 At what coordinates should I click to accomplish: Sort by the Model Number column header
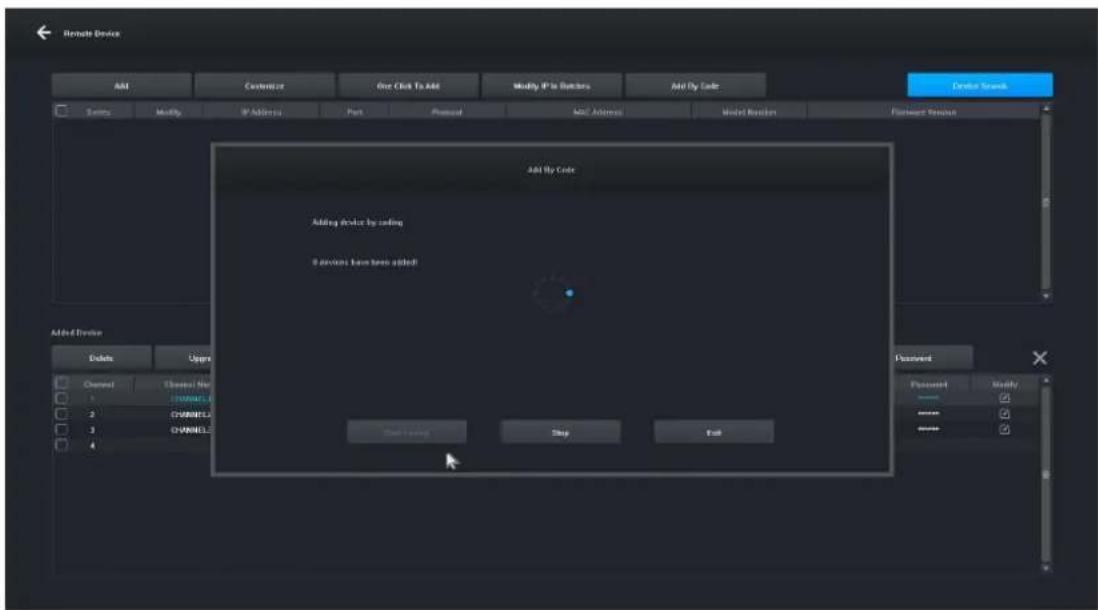click(x=749, y=112)
